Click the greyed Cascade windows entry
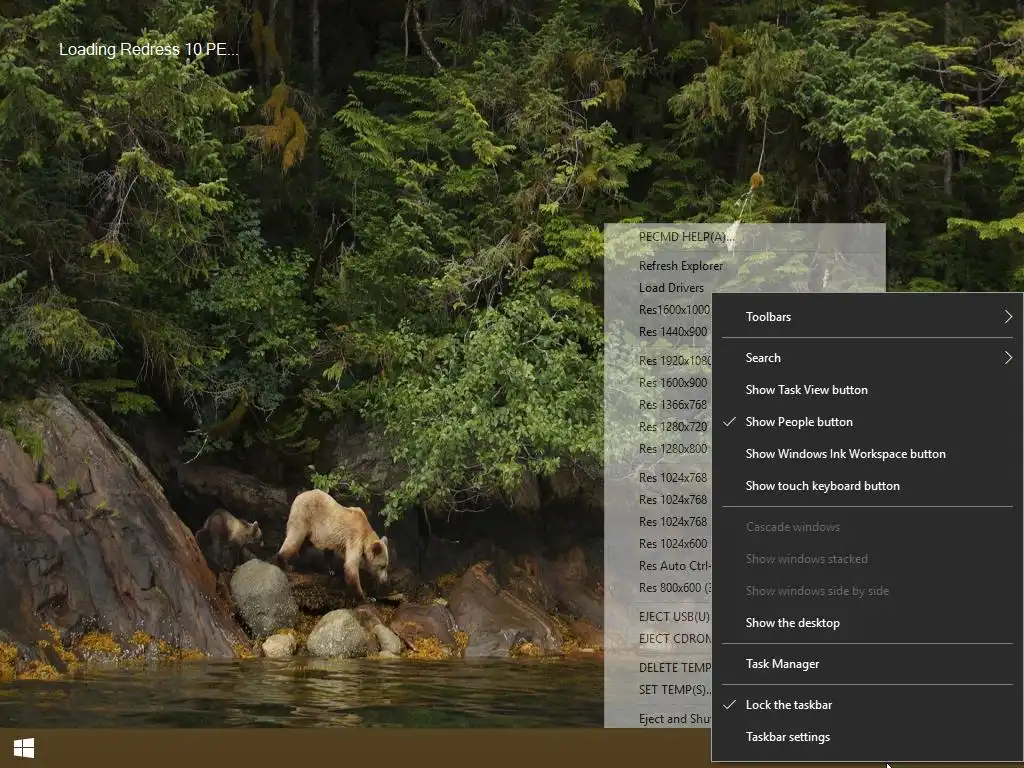 [x=867, y=527]
